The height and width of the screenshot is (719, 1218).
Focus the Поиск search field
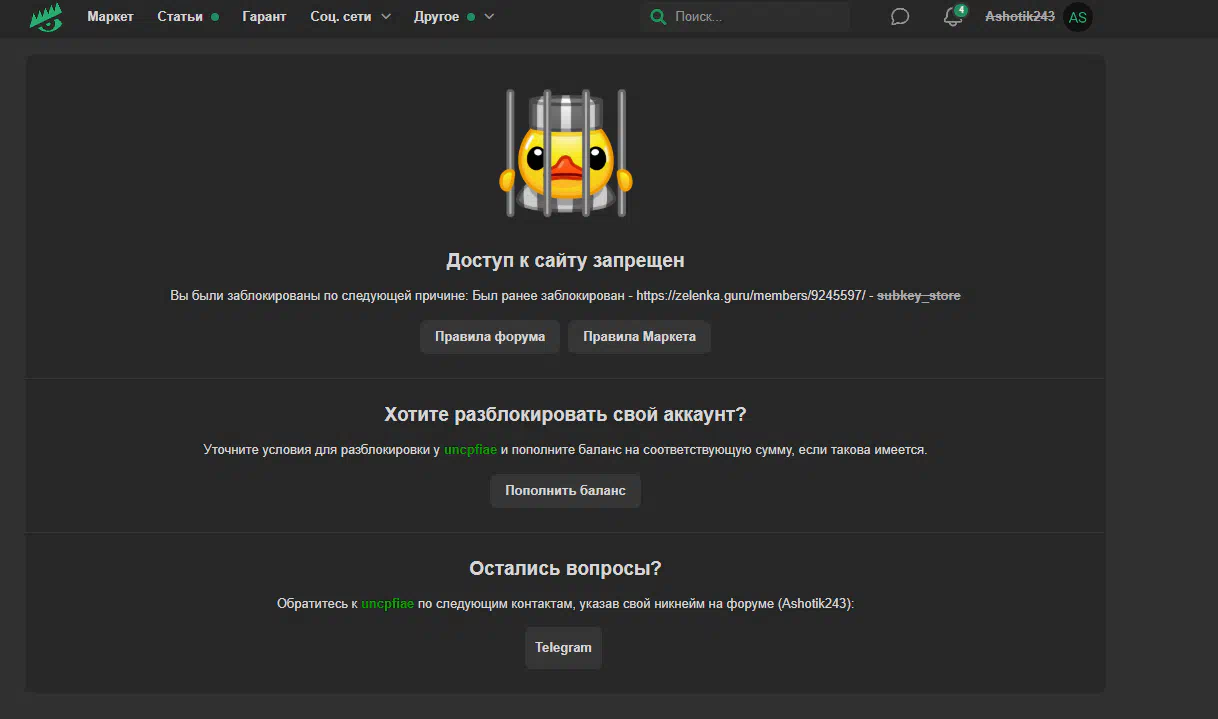click(745, 17)
